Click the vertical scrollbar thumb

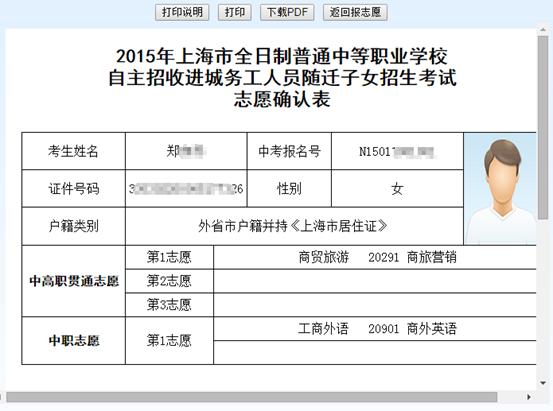click(x=543, y=128)
